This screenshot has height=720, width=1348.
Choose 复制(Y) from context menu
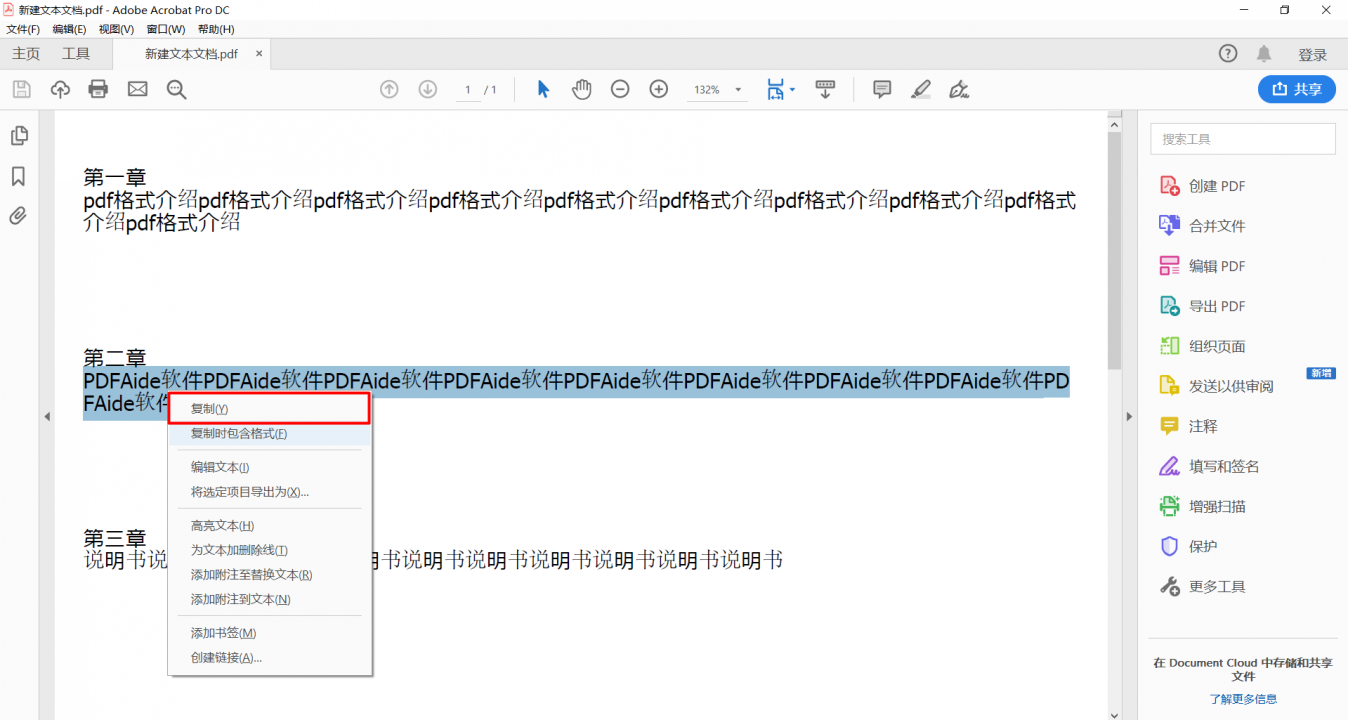point(270,409)
